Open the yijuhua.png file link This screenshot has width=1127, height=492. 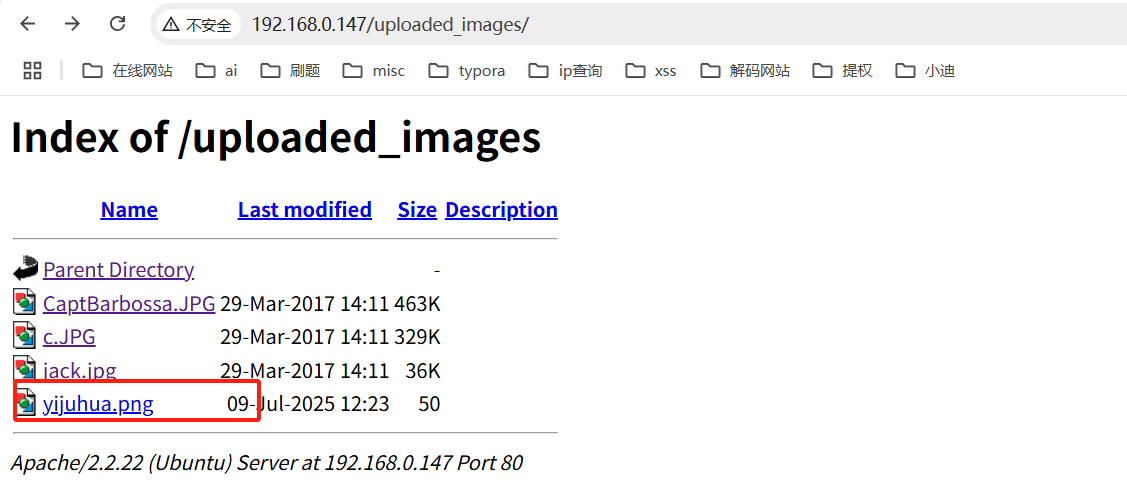[x=98, y=404]
